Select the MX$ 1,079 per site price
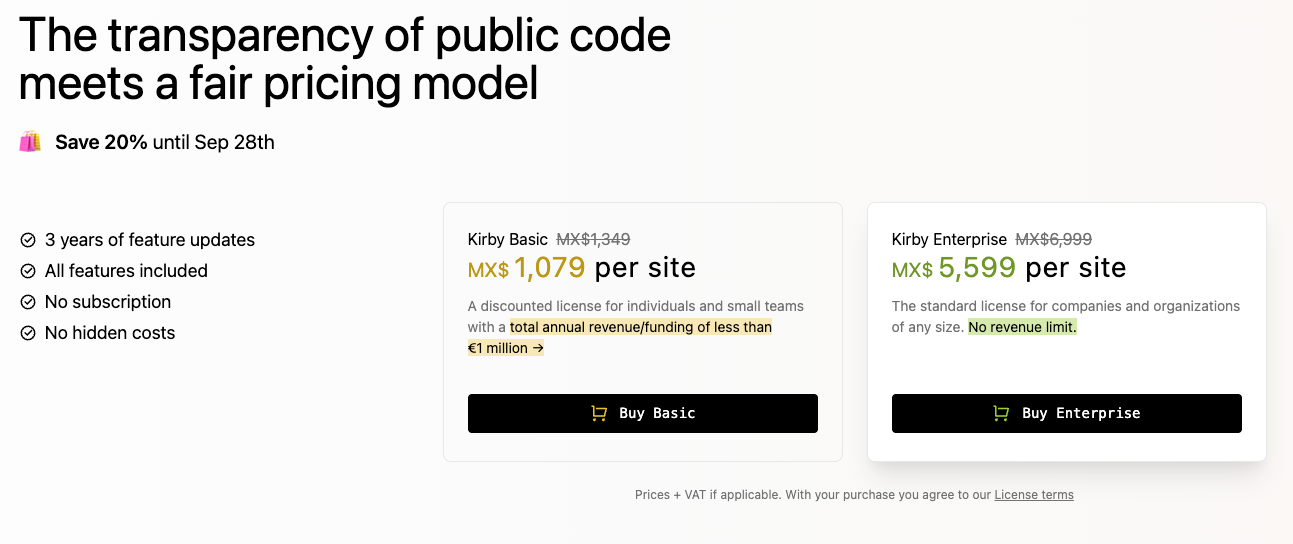The height and width of the screenshot is (544, 1293). click(x=582, y=268)
